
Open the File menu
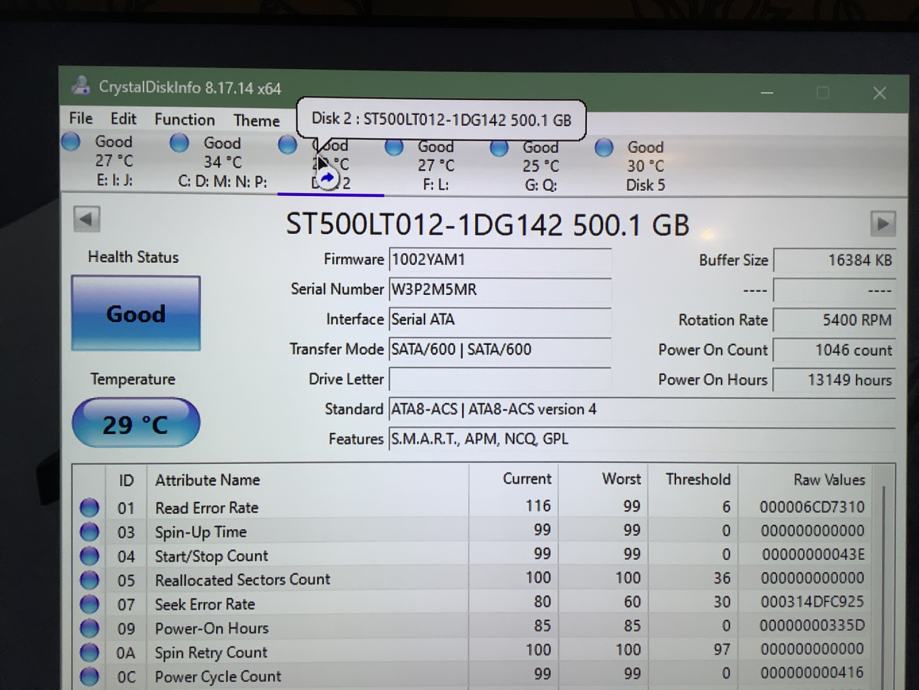[x=80, y=118]
